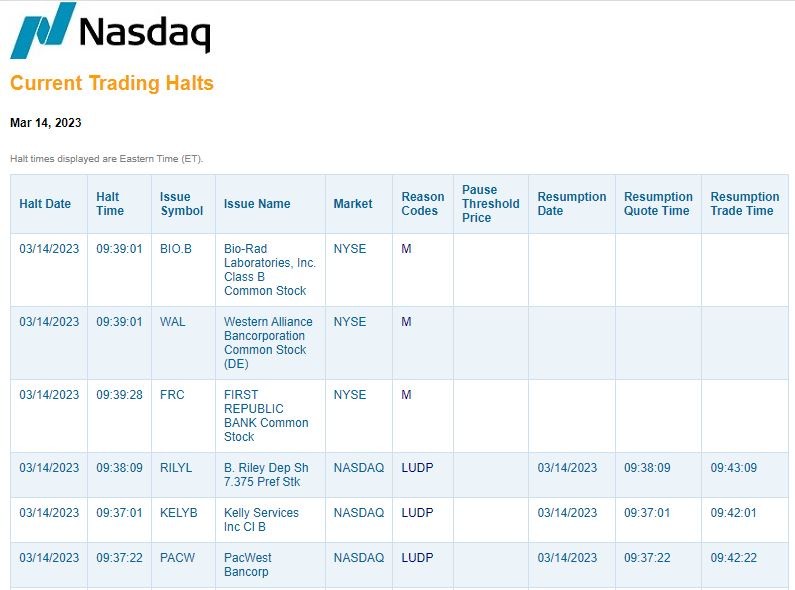Viewport: 795px width, 590px height.
Task: Click the FRC issue symbol
Action: coord(172,395)
